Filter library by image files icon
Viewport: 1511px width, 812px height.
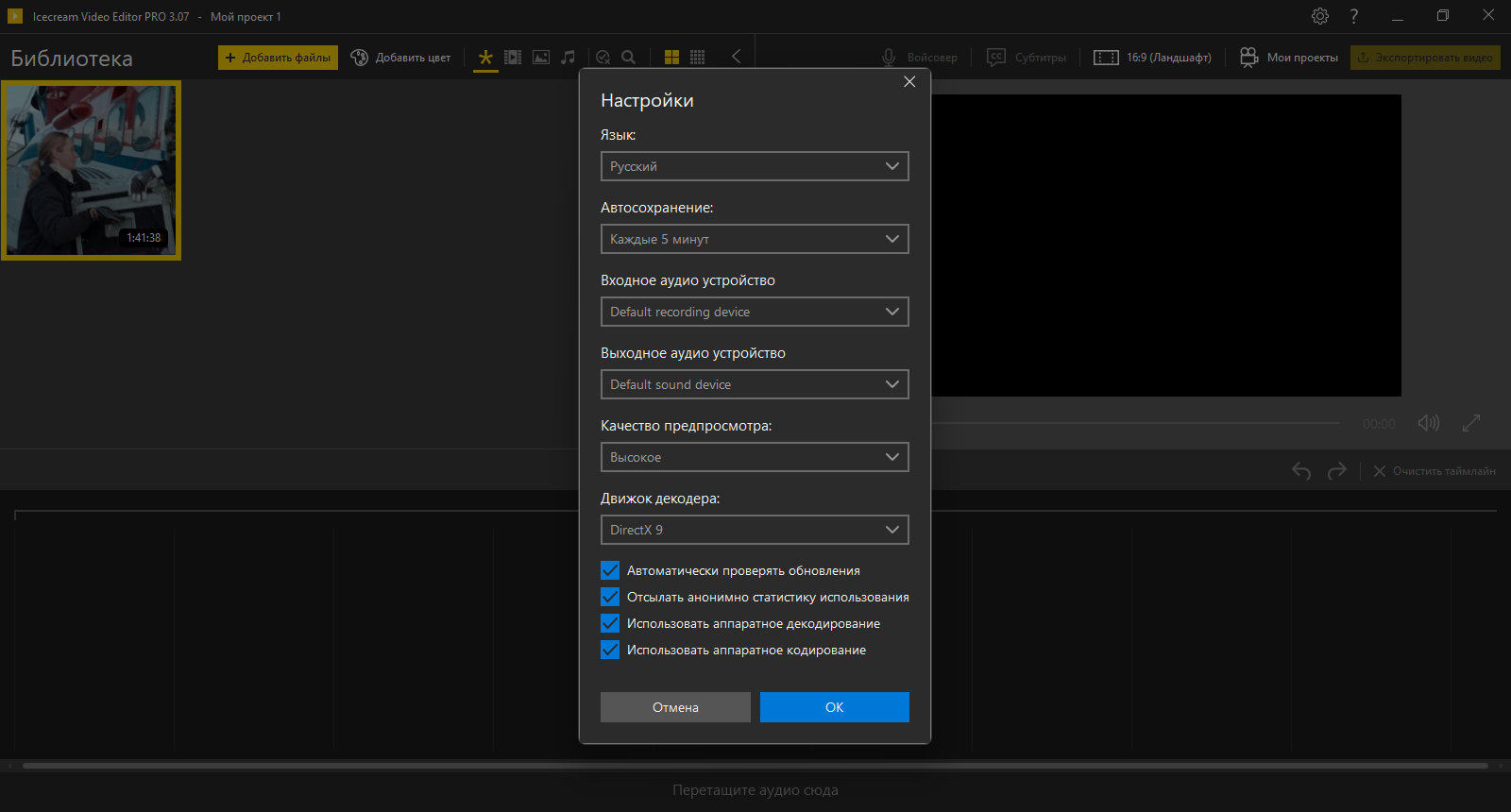[541, 58]
